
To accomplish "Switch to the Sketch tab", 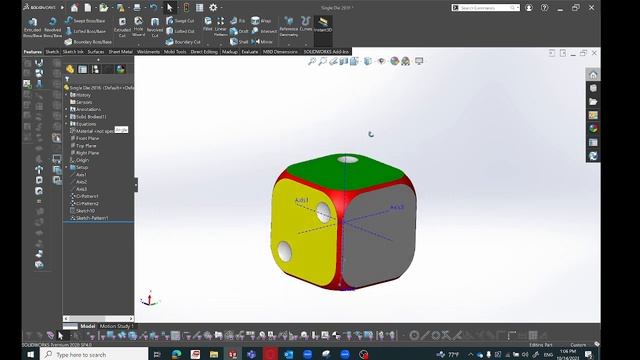I will point(52,52).
